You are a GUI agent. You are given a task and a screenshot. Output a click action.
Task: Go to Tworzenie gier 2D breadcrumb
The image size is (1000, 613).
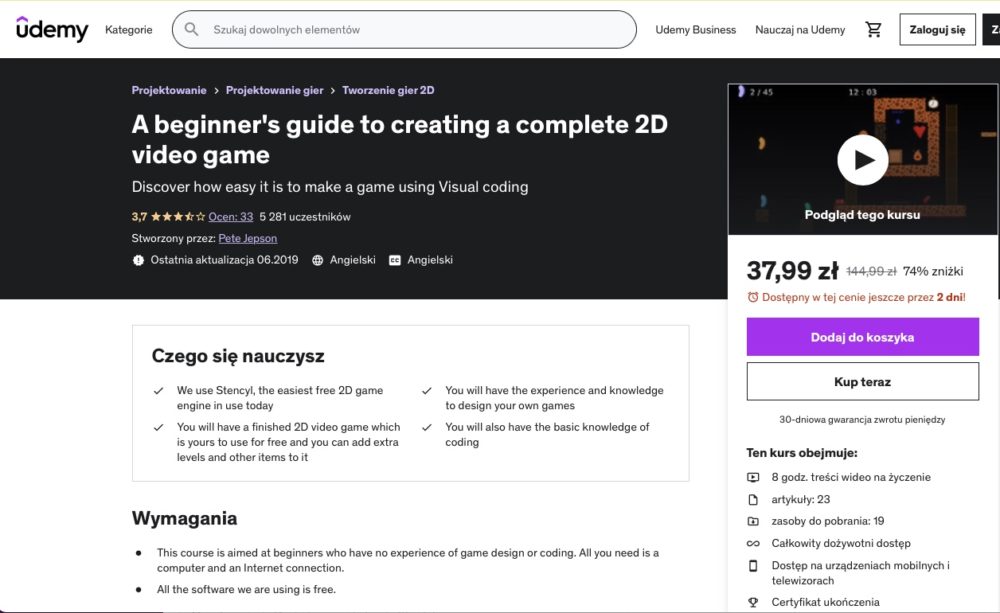coord(388,90)
